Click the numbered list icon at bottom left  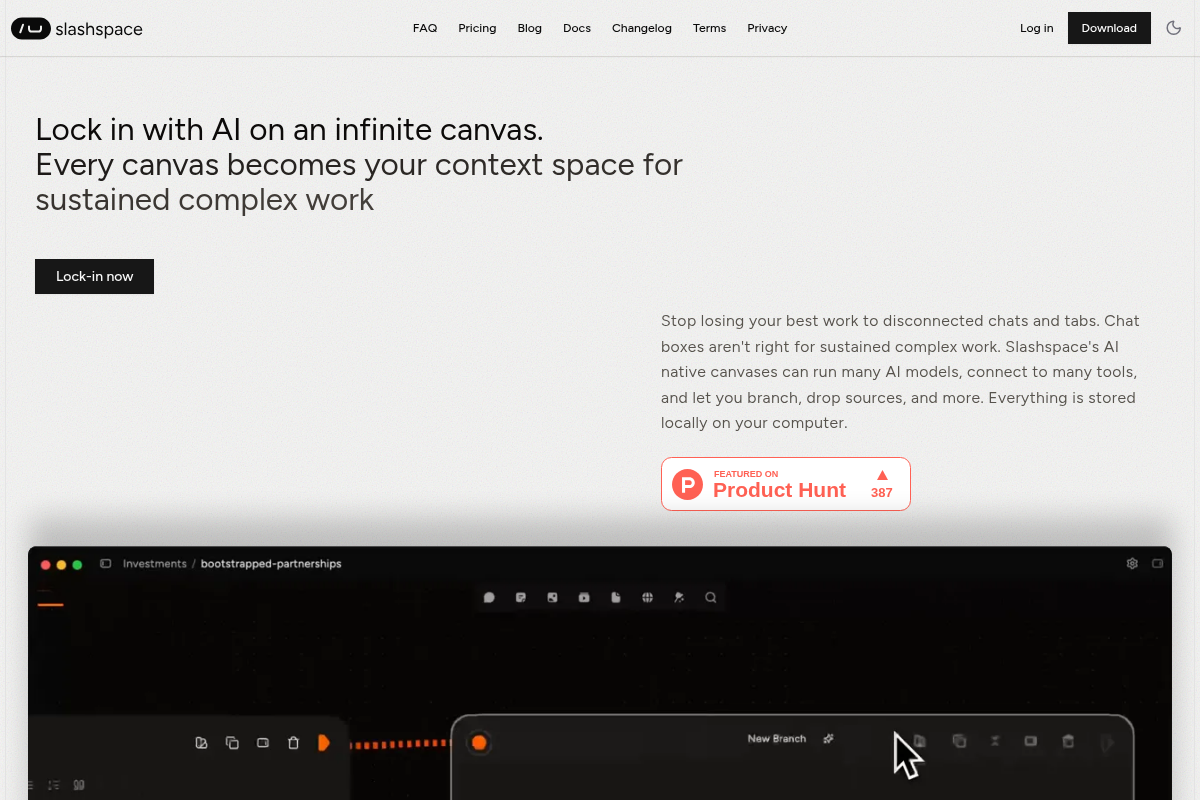[54, 785]
